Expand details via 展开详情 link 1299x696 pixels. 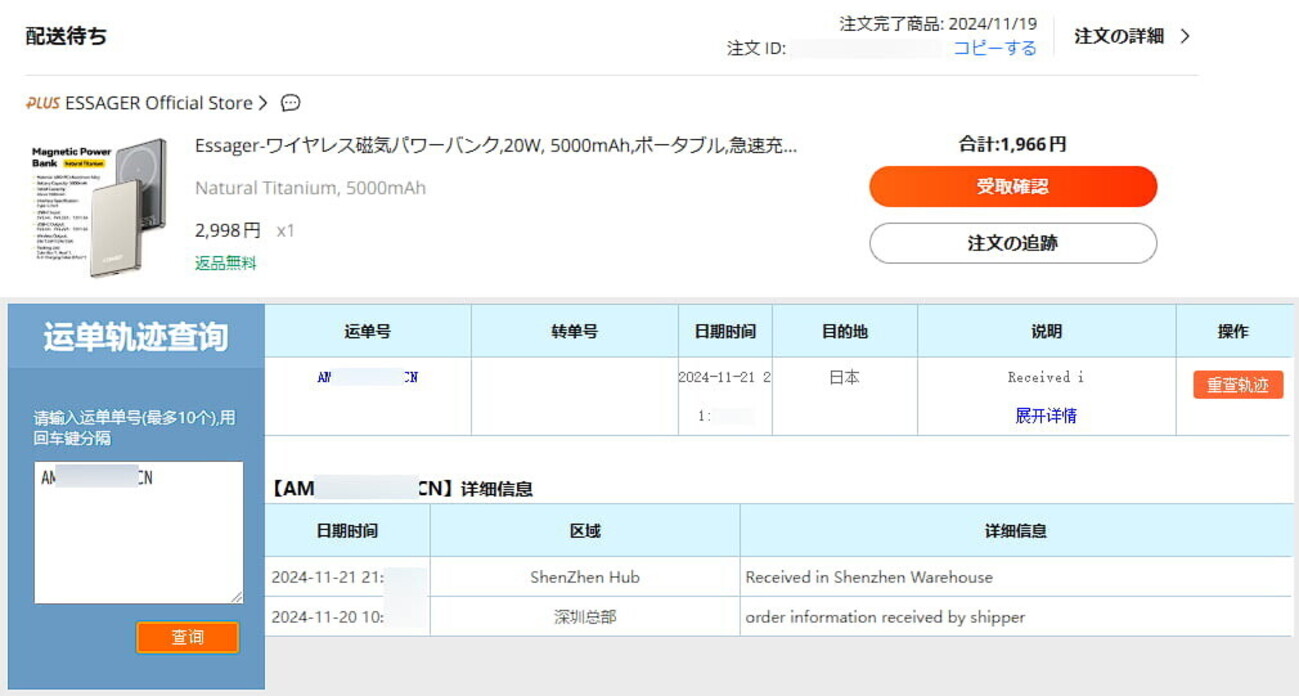click(x=1046, y=416)
